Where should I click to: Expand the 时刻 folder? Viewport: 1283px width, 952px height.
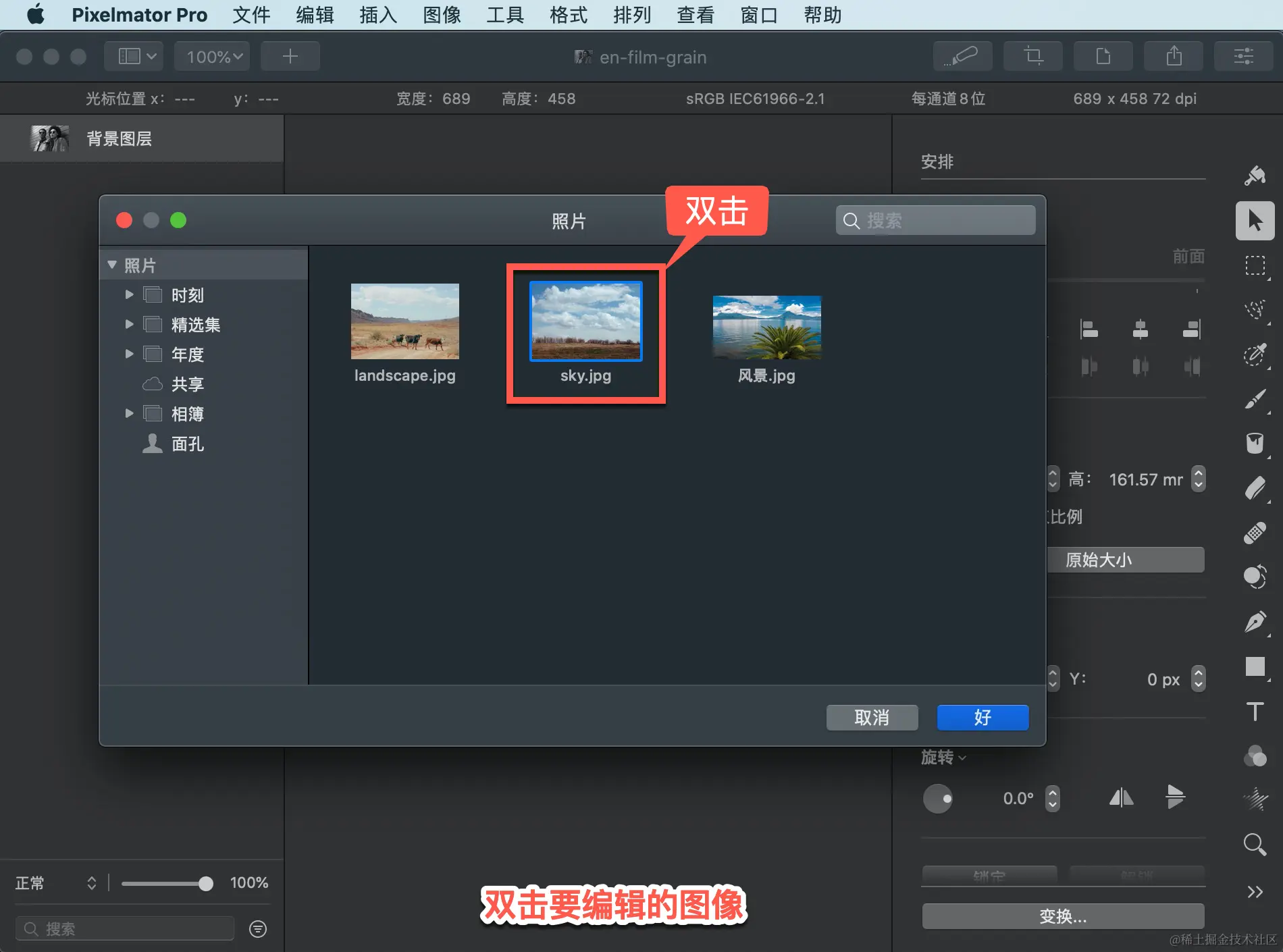129,294
